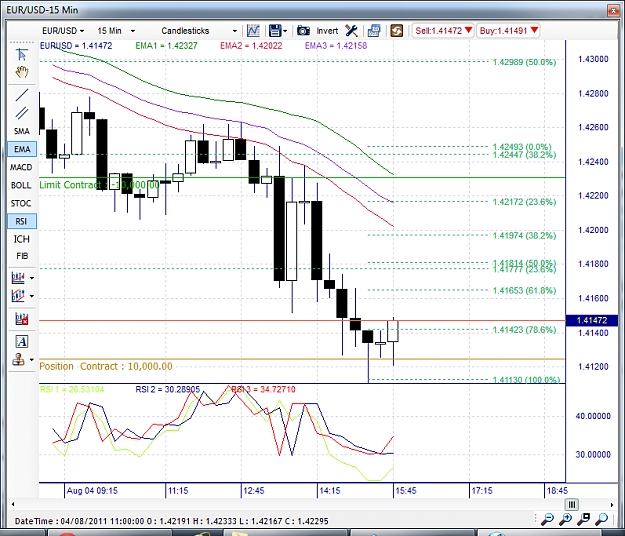Expand red-line indicator icon dropdown arrow
This screenshot has width=625, height=536.
point(31,296)
